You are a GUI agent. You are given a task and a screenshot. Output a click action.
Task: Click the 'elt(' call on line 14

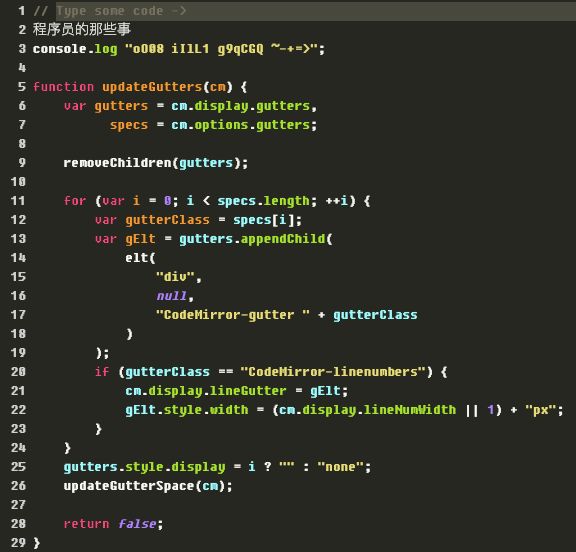coord(140,258)
